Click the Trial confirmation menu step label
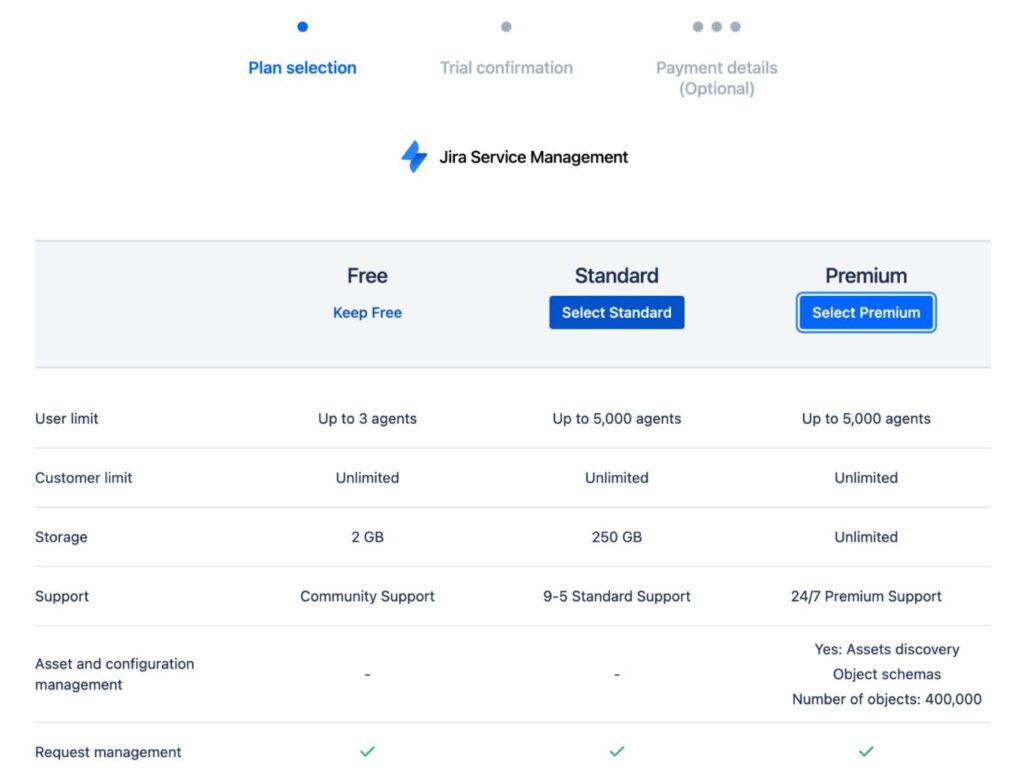1024x779 pixels. pyautogui.click(x=506, y=67)
